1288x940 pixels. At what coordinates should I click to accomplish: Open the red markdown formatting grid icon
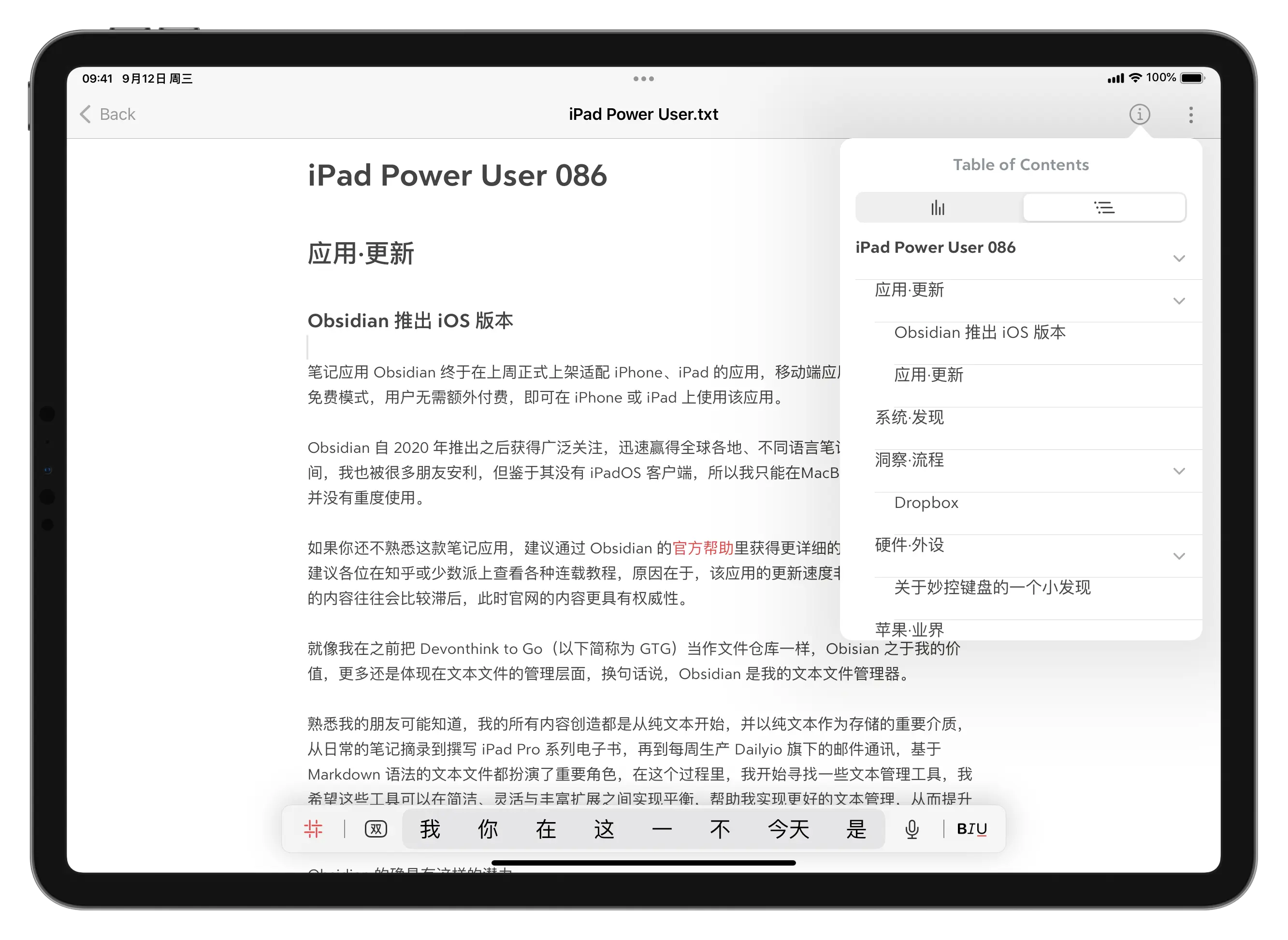point(313,828)
